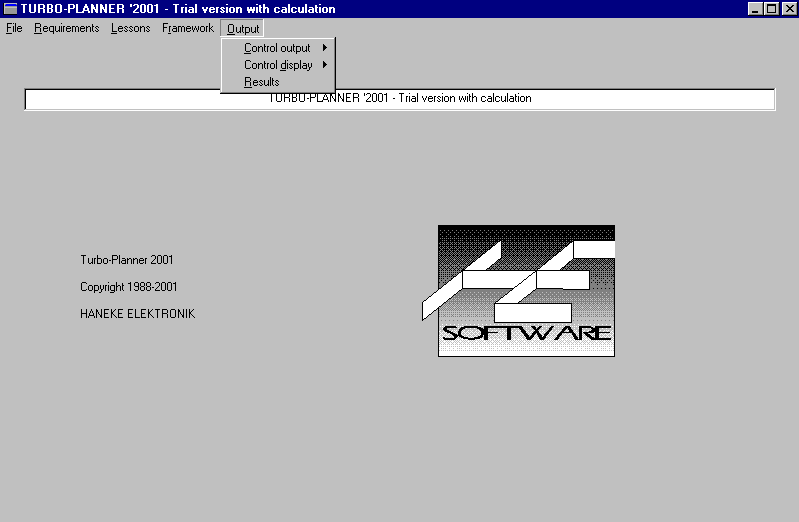Minimize the Turbo-Planner window

755,9
